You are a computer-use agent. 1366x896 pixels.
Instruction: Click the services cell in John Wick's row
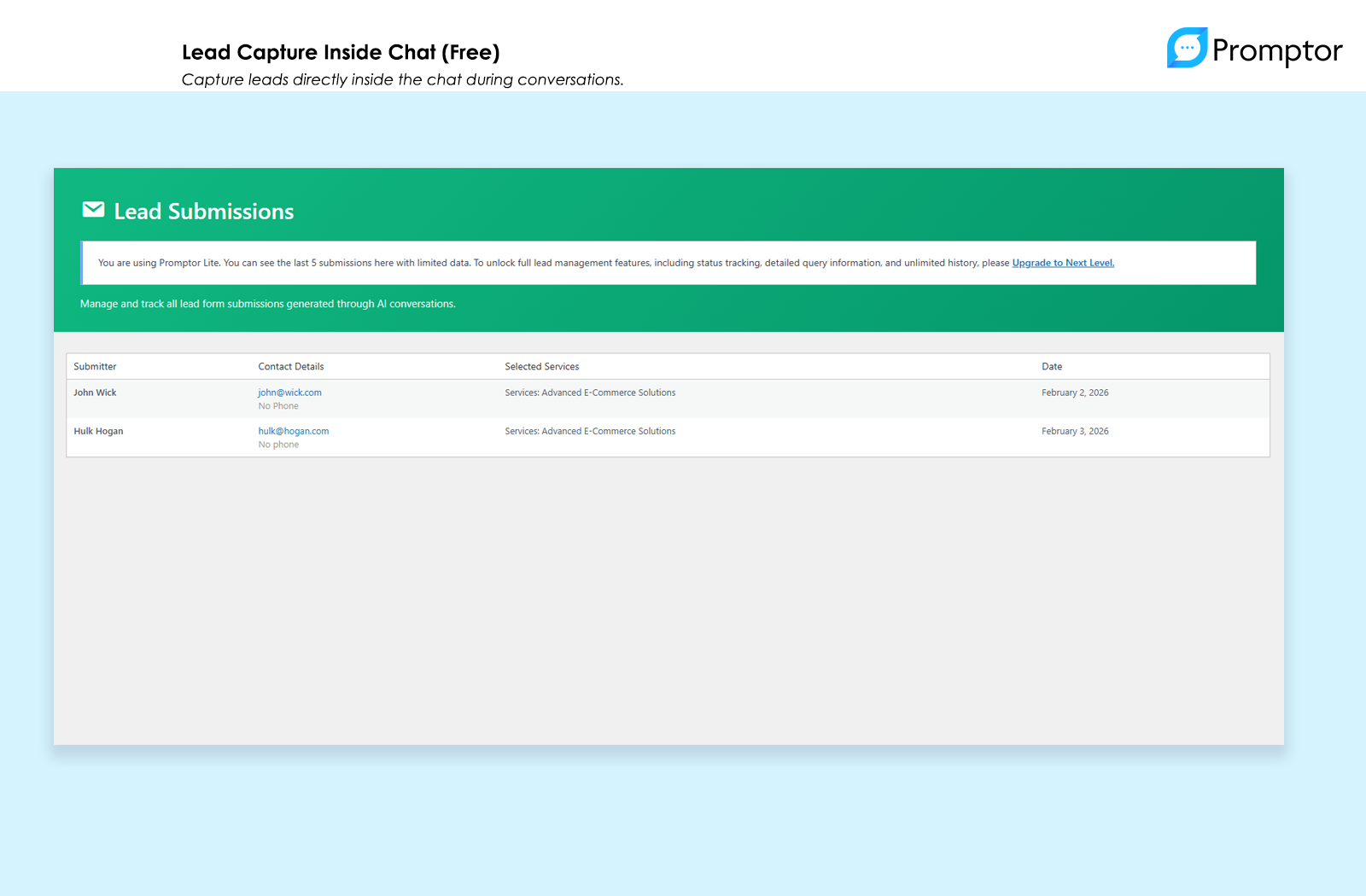point(590,393)
